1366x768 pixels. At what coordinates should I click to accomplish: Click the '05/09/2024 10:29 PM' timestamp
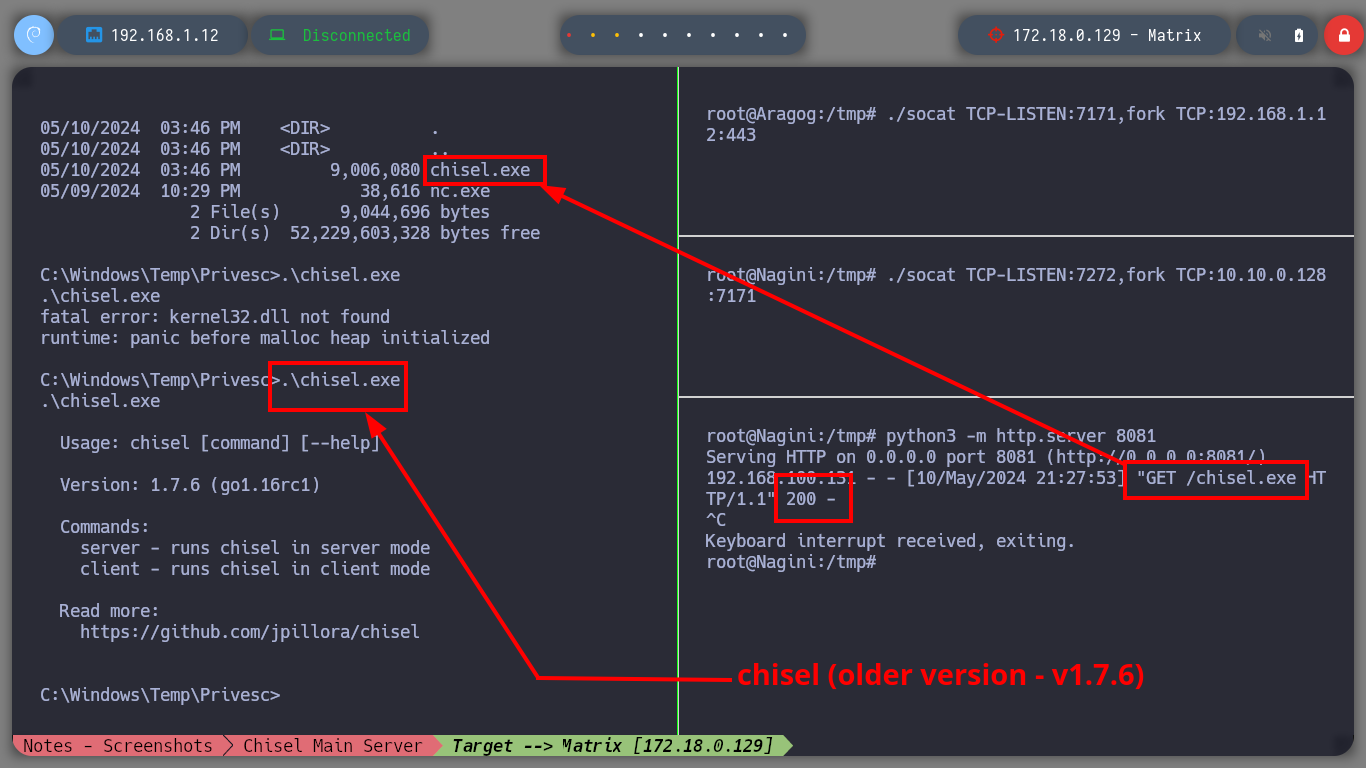click(140, 191)
